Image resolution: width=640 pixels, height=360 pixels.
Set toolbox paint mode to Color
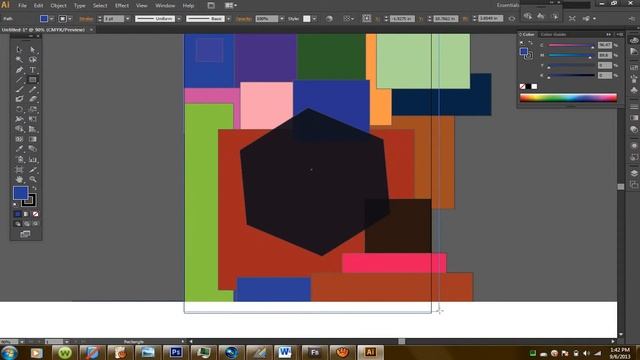18,214
